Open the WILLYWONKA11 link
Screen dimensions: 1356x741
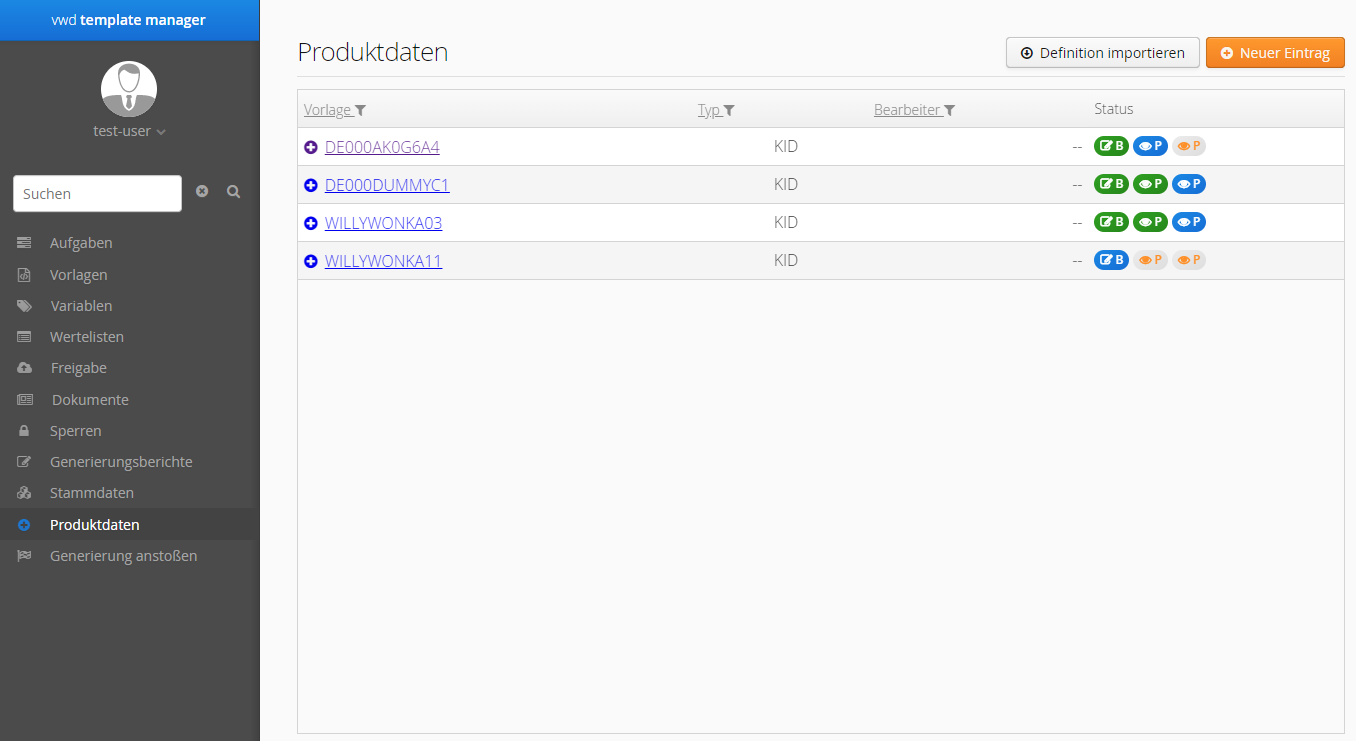383,261
